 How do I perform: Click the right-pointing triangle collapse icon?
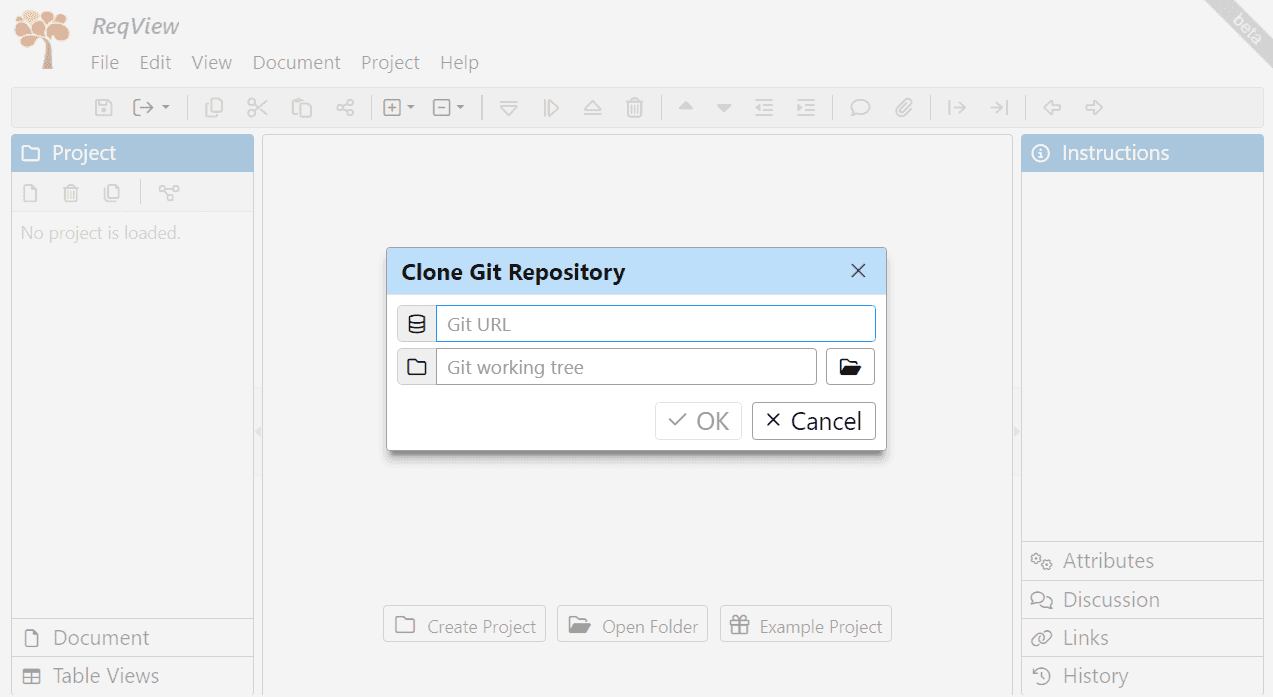551,107
